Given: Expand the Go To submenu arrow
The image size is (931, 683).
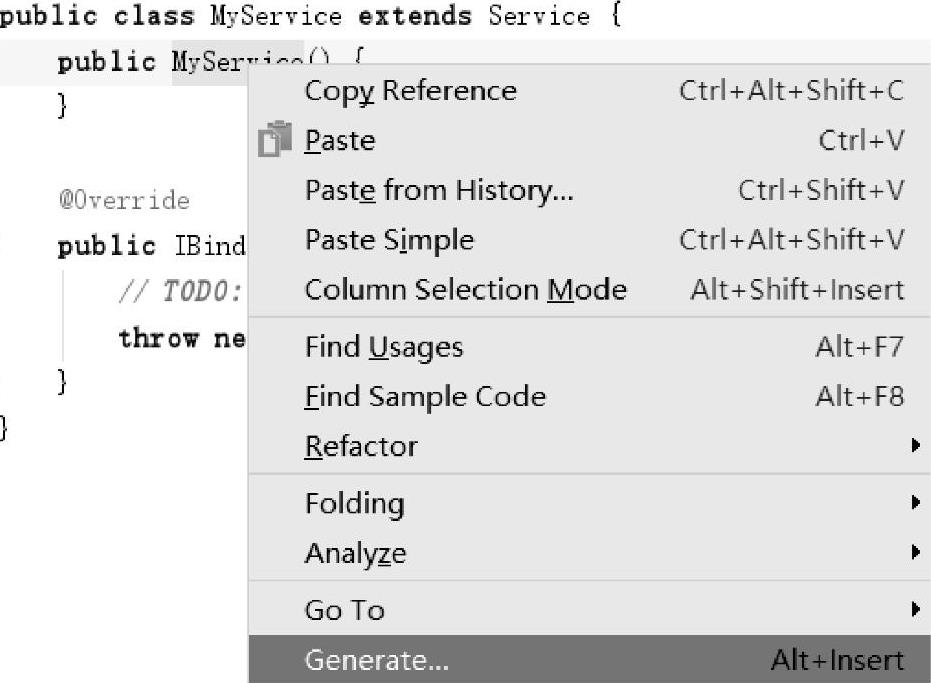Looking at the screenshot, I should (x=915, y=610).
